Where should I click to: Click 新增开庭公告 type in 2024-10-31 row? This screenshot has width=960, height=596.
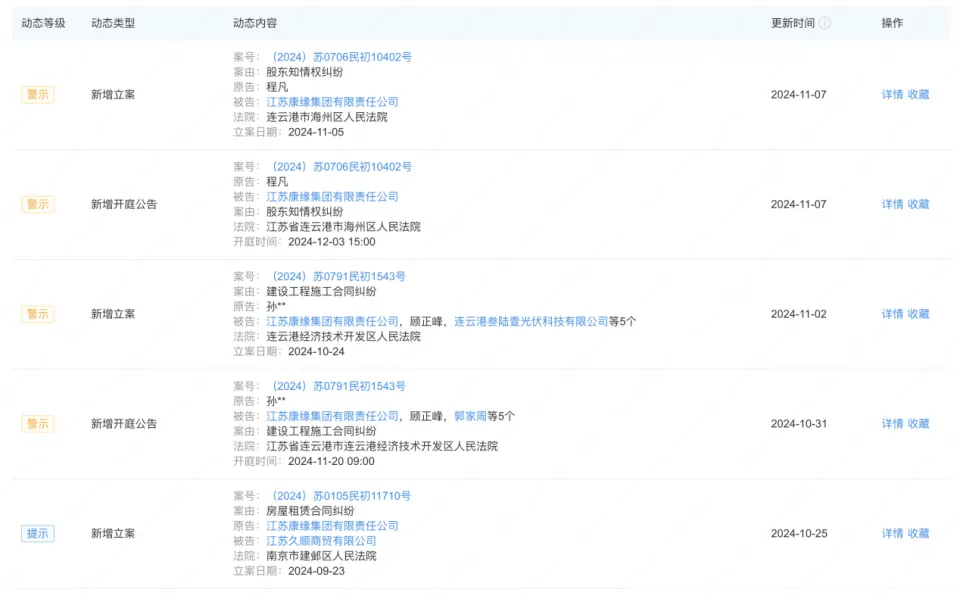(124, 423)
